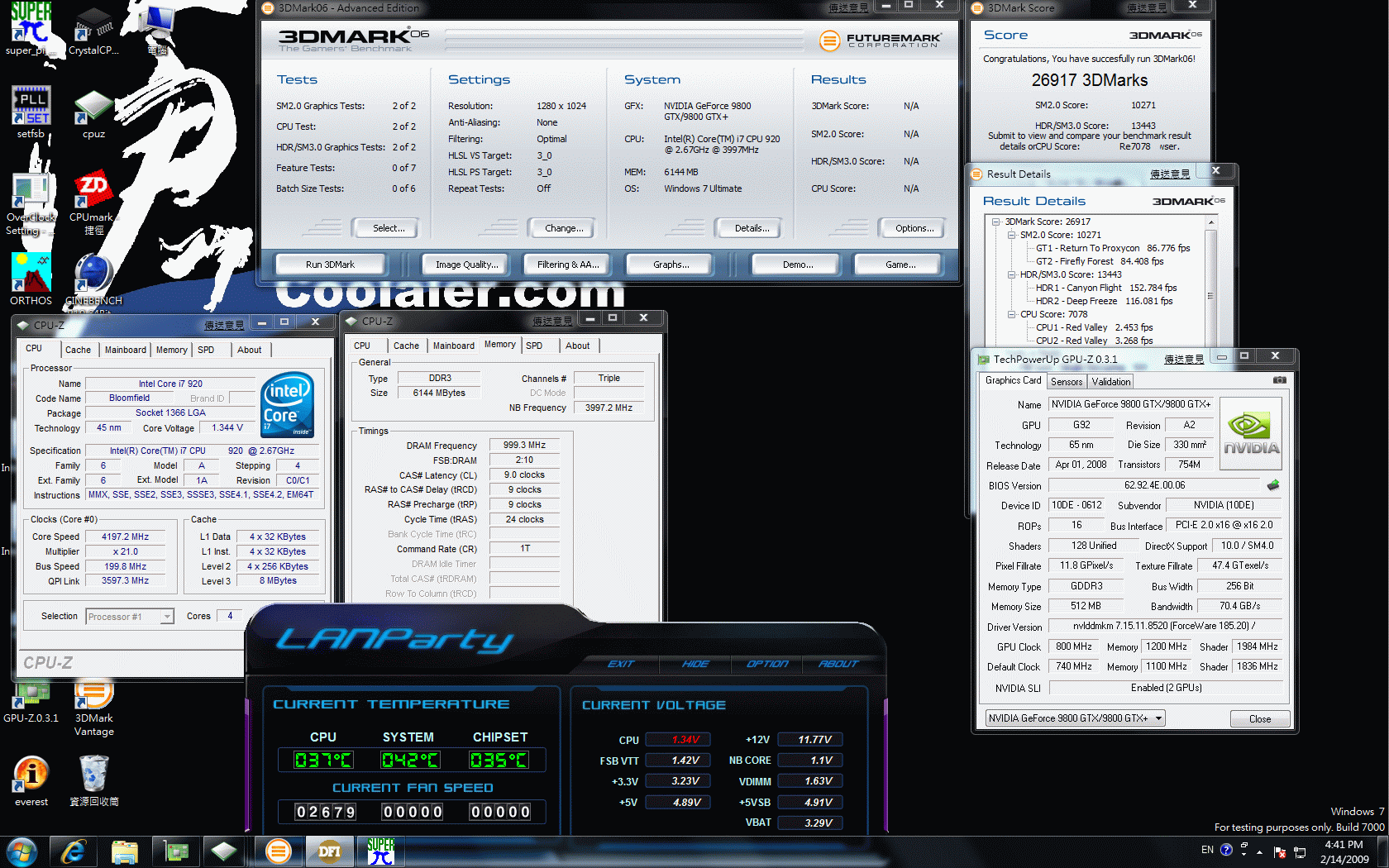Switch to Sensors tab in GPU-Z
The height and width of the screenshot is (868, 1389).
[1067, 382]
